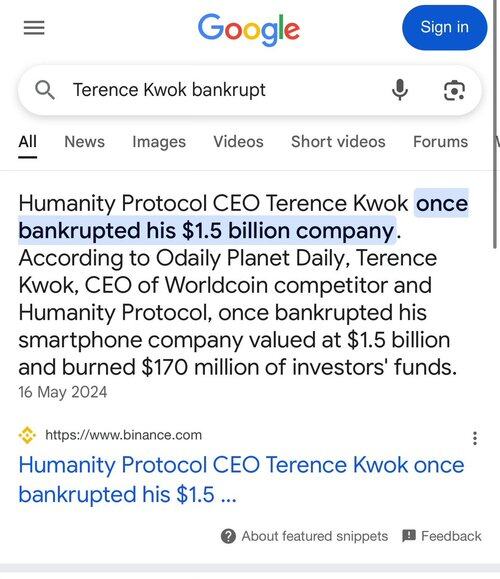
Task: Switch to the News tab
Action: [85, 142]
